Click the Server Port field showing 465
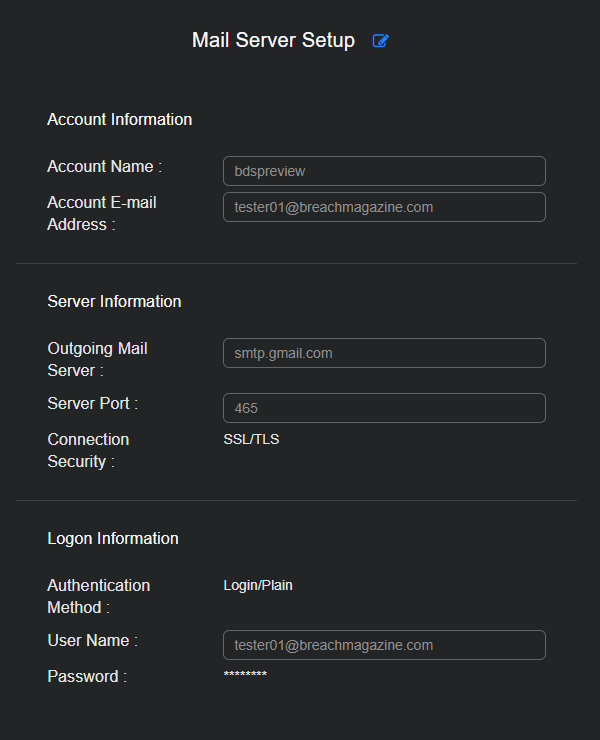The height and width of the screenshot is (740, 600). (384, 408)
